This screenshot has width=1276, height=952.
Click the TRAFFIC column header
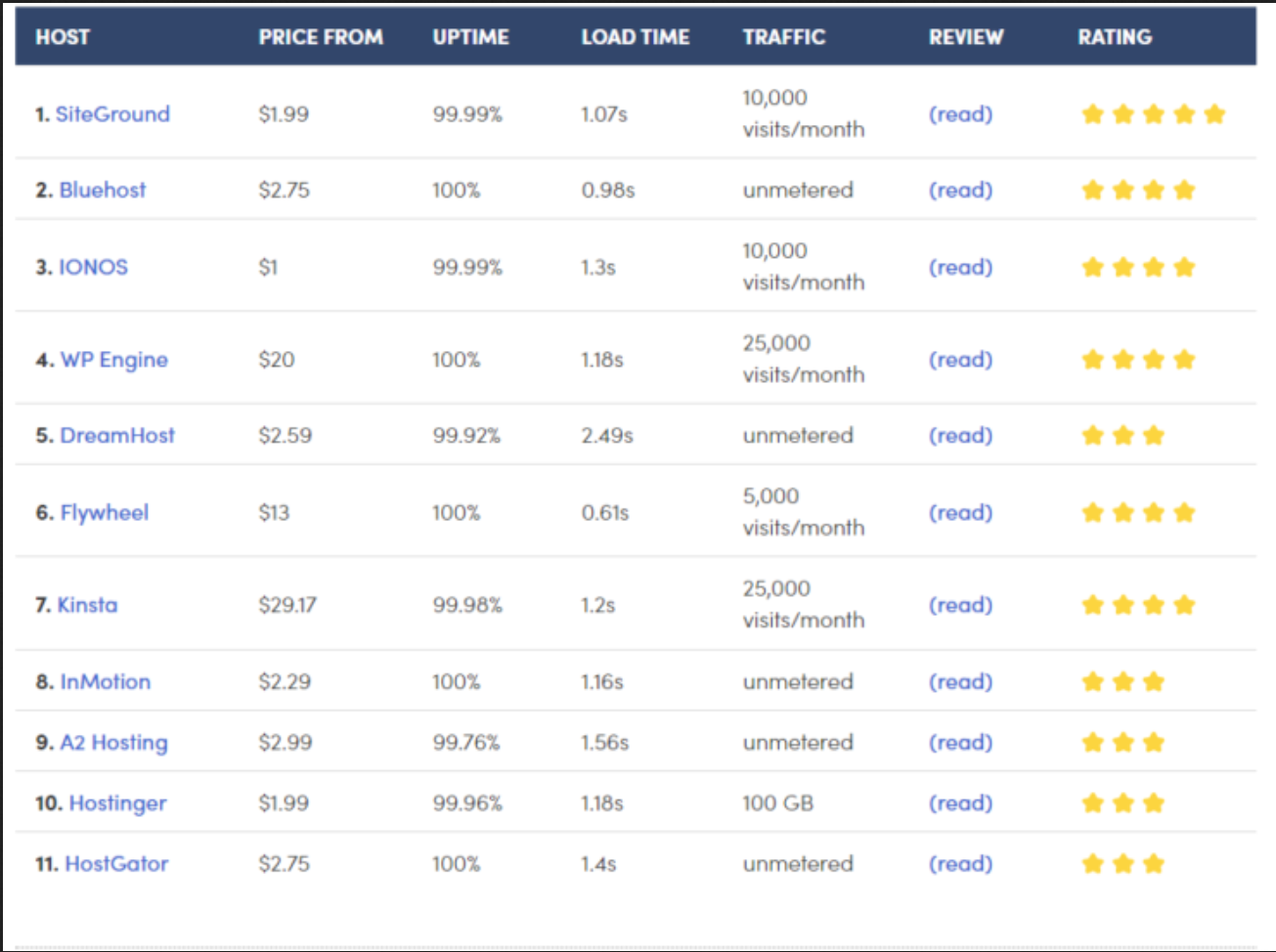784,37
